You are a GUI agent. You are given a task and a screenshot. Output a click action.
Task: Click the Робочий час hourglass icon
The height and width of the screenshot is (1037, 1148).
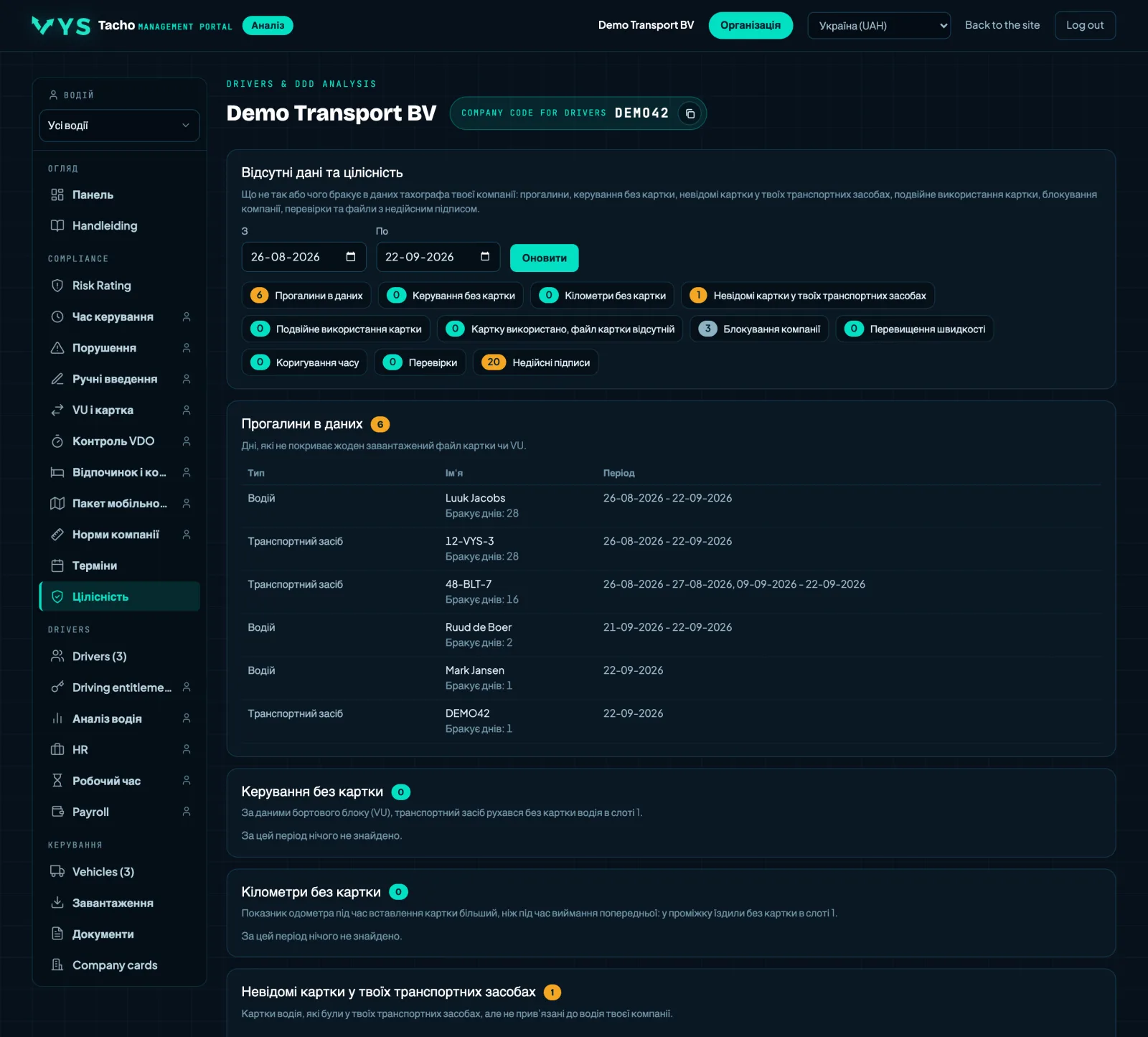tap(57, 781)
